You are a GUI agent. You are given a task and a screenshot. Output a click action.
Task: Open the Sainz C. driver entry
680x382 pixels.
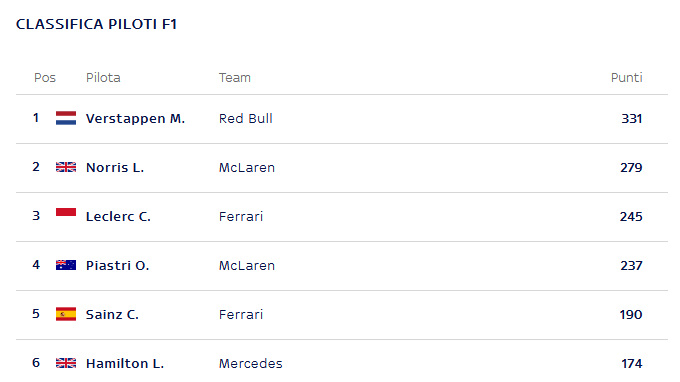(112, 314)
